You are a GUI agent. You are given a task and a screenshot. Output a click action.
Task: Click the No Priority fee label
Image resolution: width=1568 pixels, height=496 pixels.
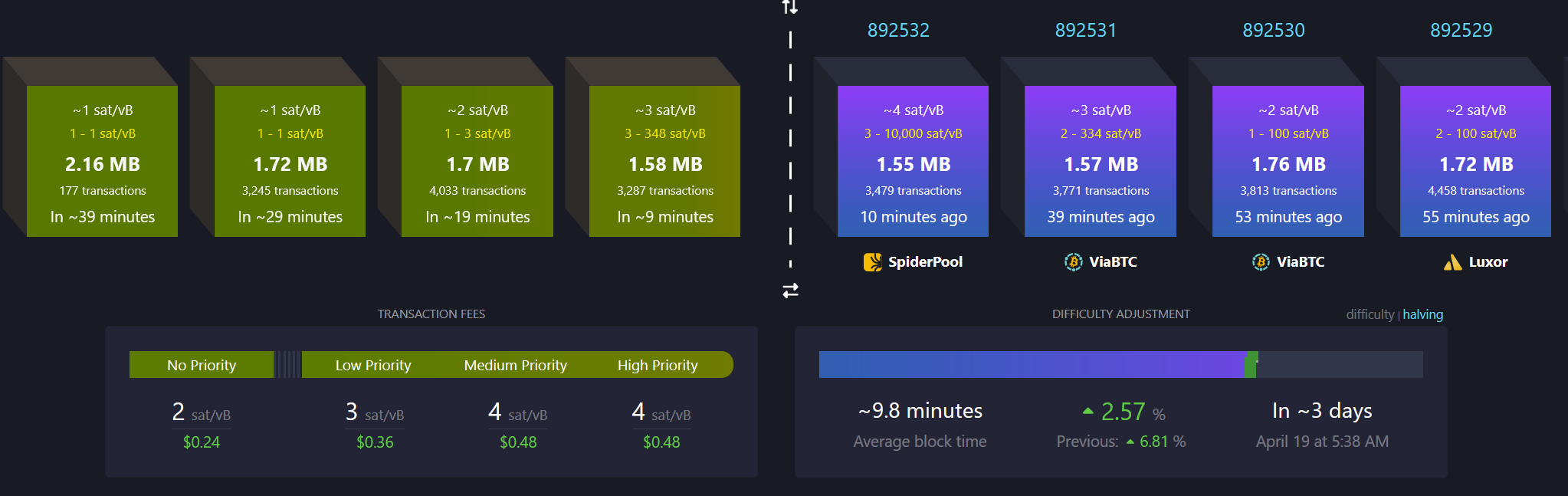tap(202, 365)
